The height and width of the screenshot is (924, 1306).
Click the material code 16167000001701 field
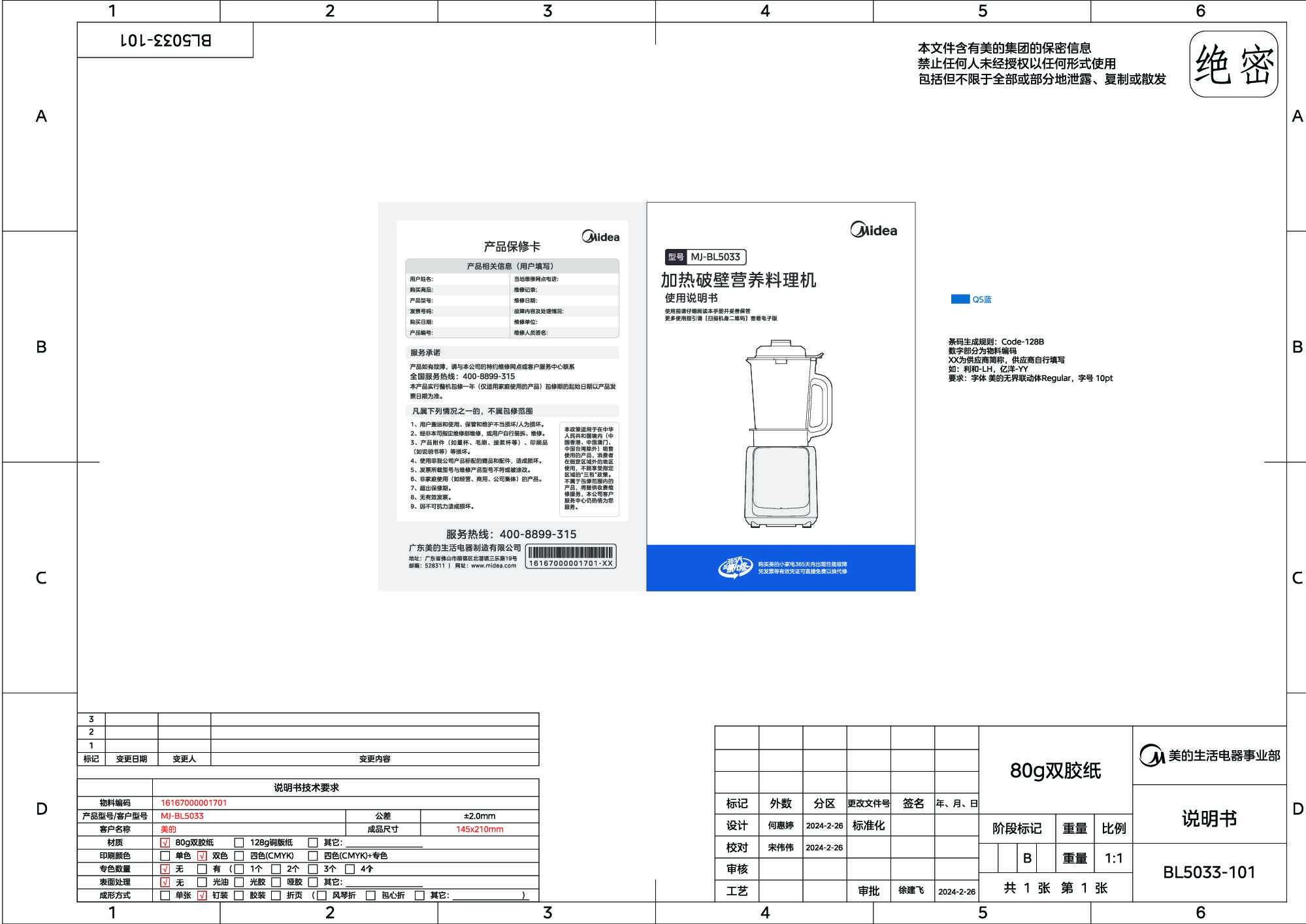(x=194, y=803)
